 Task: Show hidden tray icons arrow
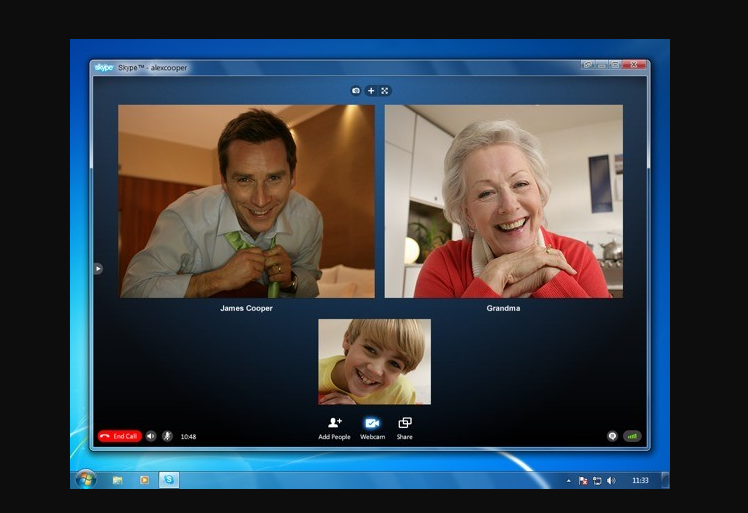click(x=569, y=481)
